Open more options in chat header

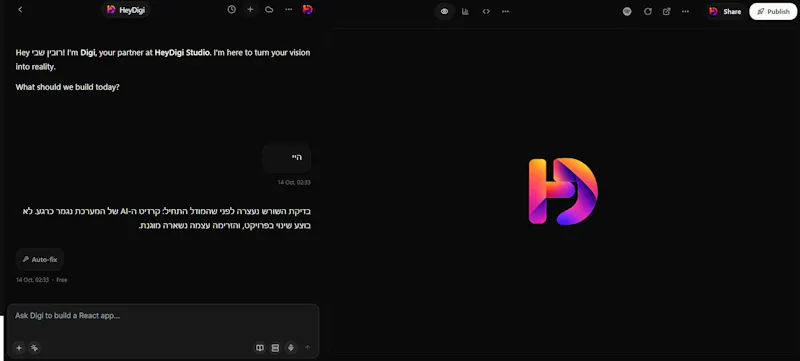click(x=289, y=10)
